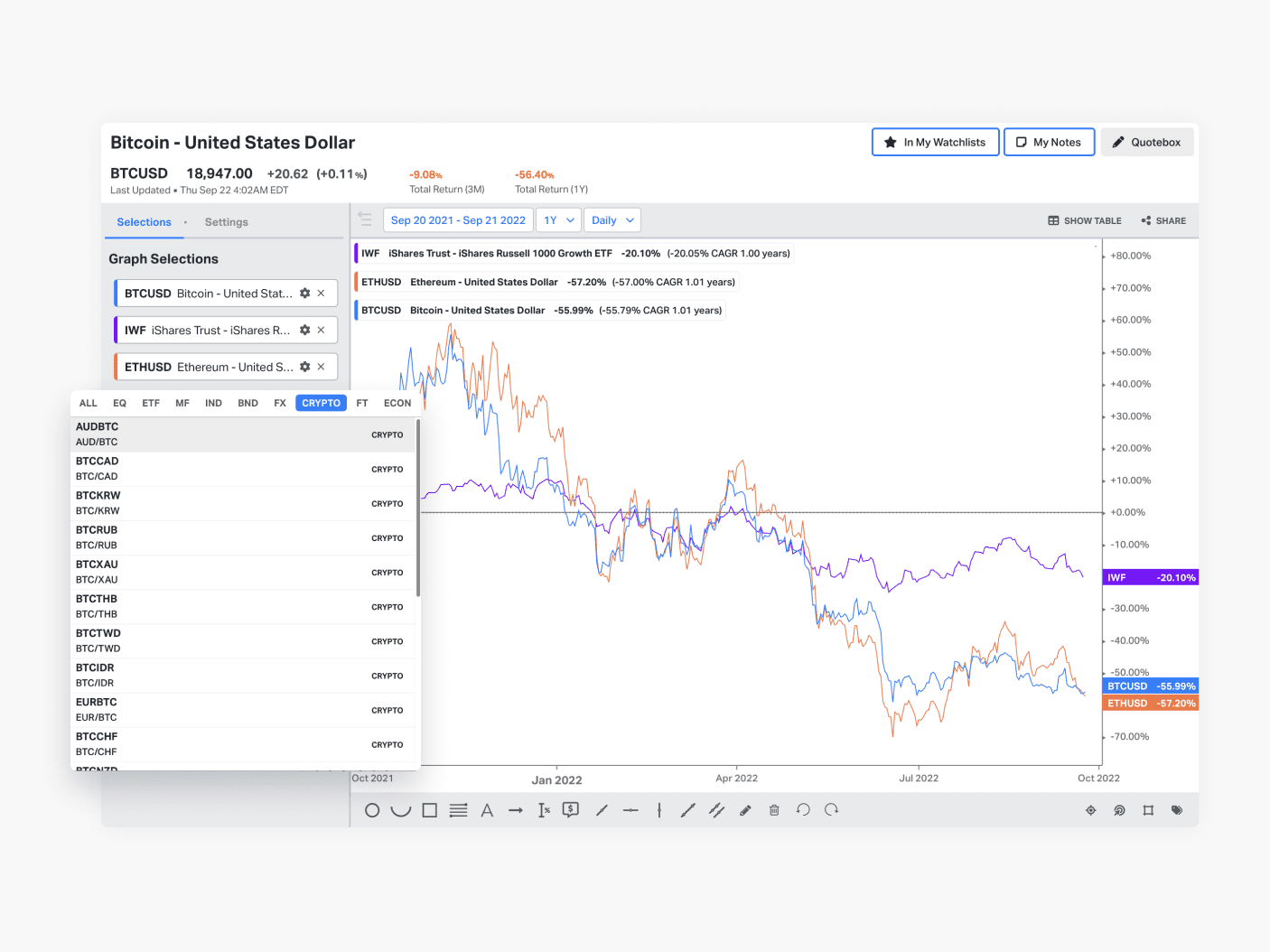Open the 1Y time range dropdown

point(558,219)
